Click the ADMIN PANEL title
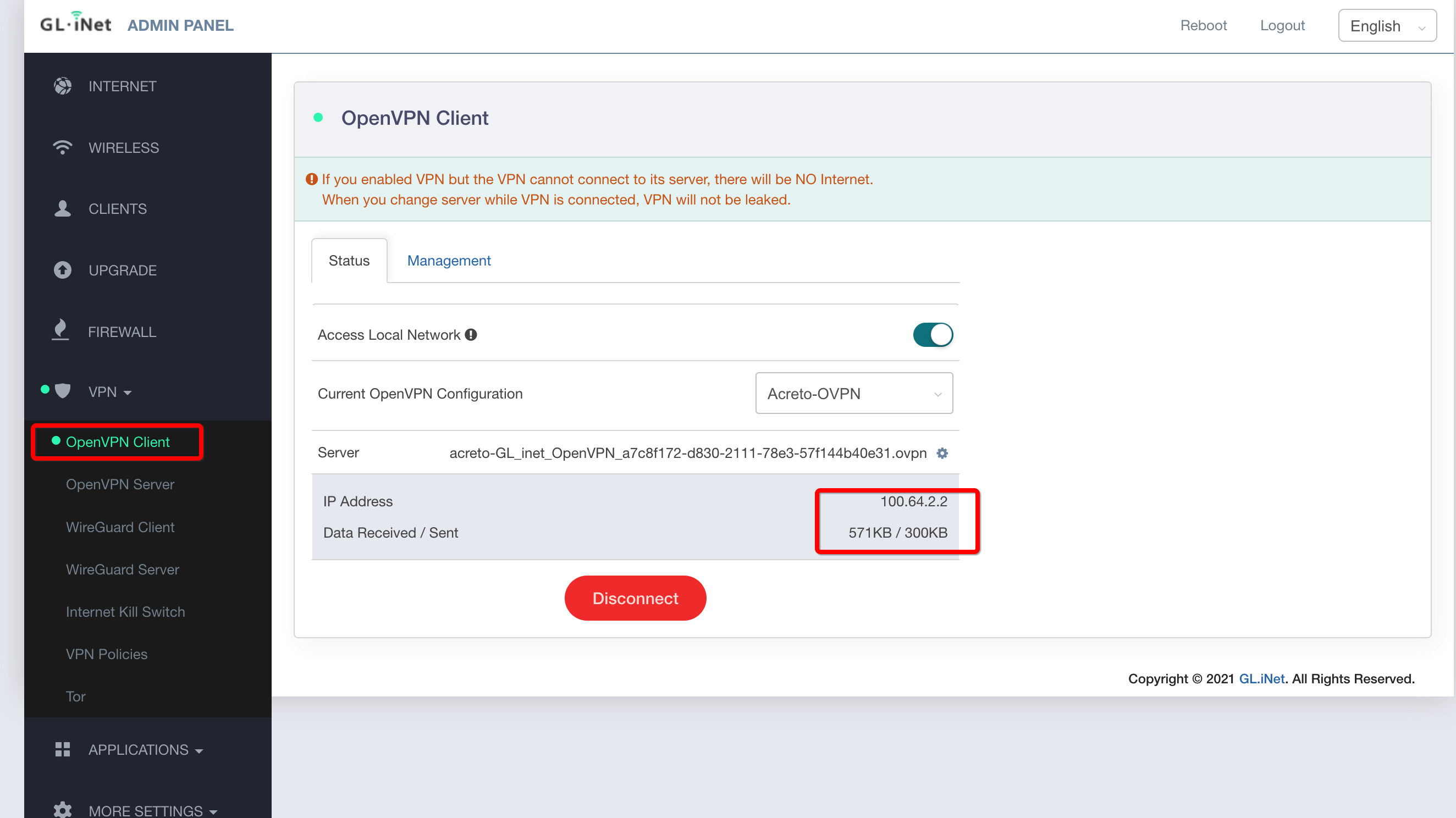 [x=180, y=25]
